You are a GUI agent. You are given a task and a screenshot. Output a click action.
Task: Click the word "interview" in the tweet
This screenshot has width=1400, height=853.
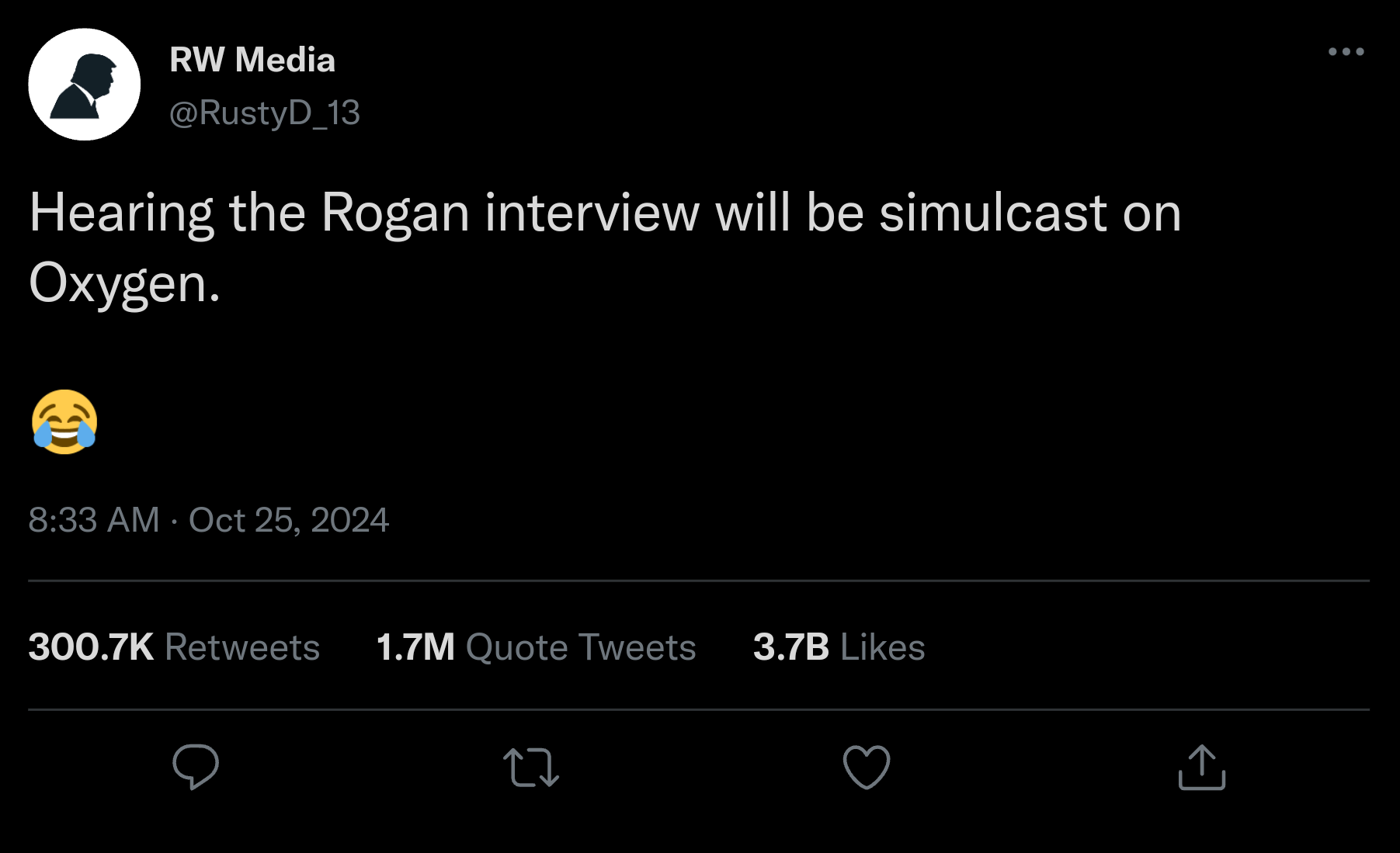click(x=592, y=213)
